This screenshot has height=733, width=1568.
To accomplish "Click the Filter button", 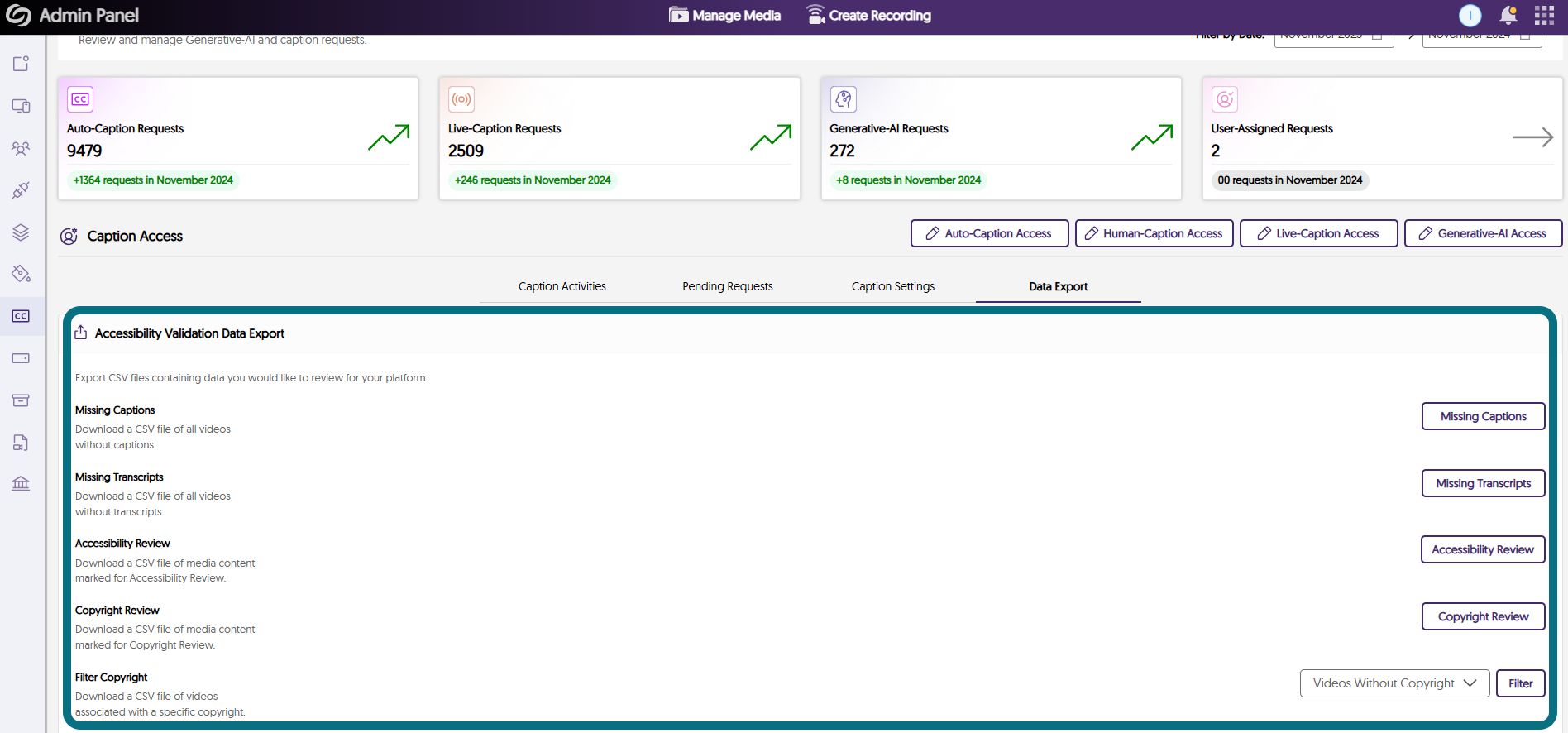I will pyautogui.click(x=1521, y=683).
